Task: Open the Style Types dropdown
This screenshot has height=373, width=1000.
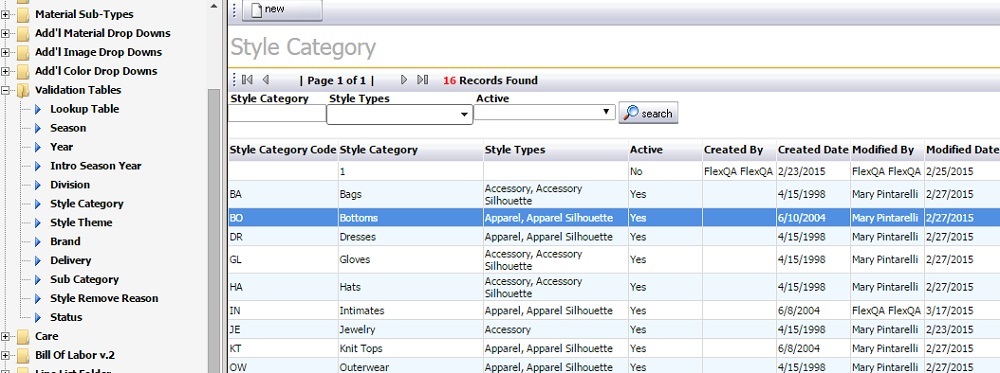Action: 399,115
